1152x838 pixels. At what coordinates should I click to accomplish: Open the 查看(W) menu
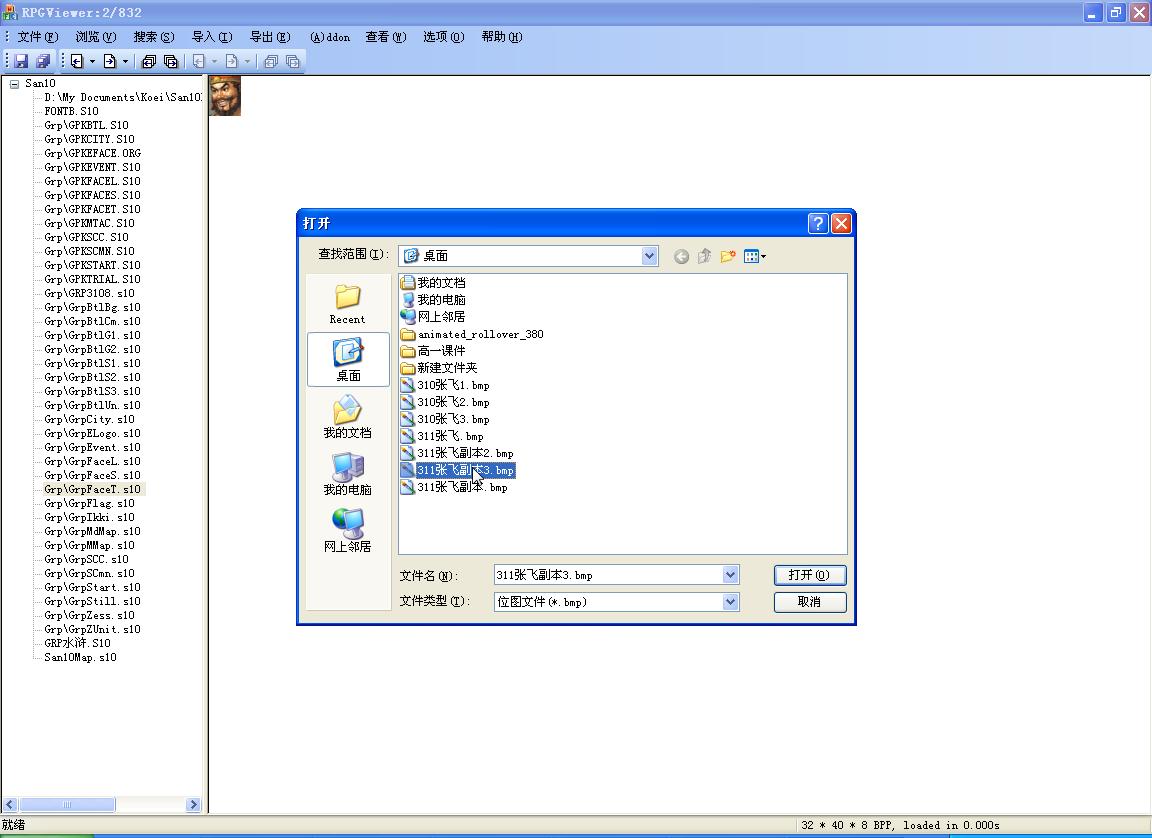[386, 37]
